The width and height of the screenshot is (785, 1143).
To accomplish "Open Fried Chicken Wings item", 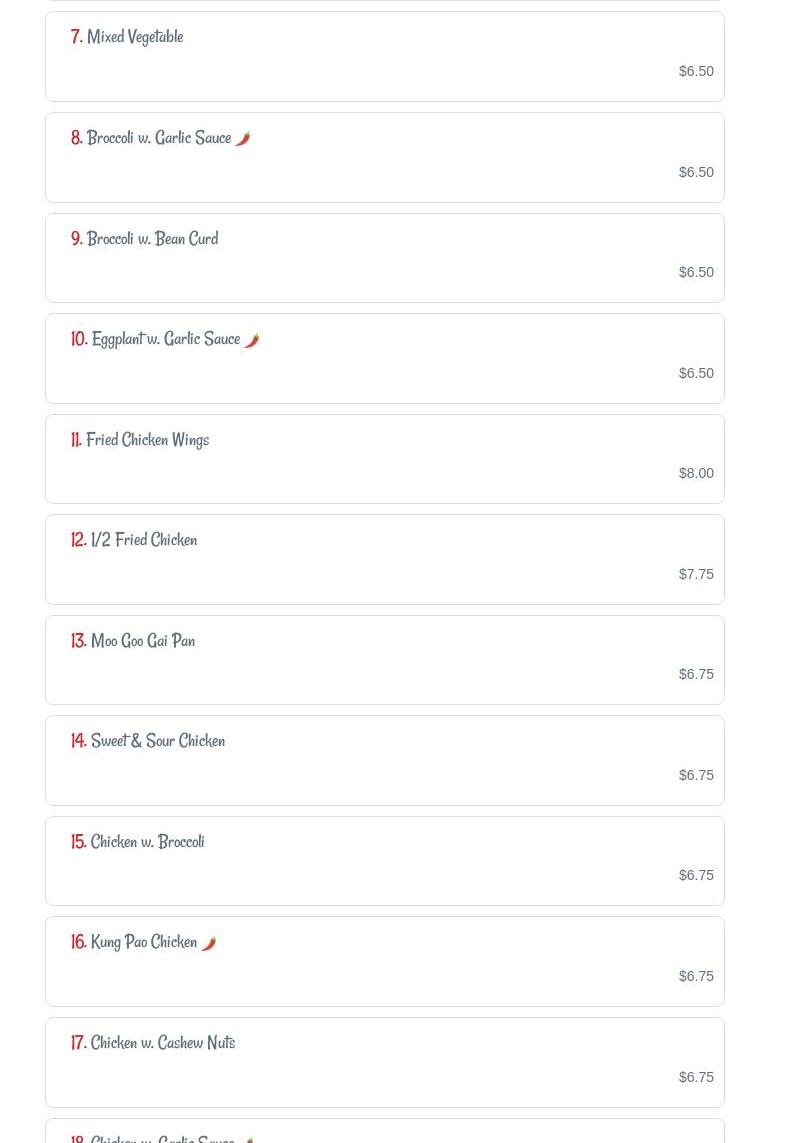I will point(147,440).
